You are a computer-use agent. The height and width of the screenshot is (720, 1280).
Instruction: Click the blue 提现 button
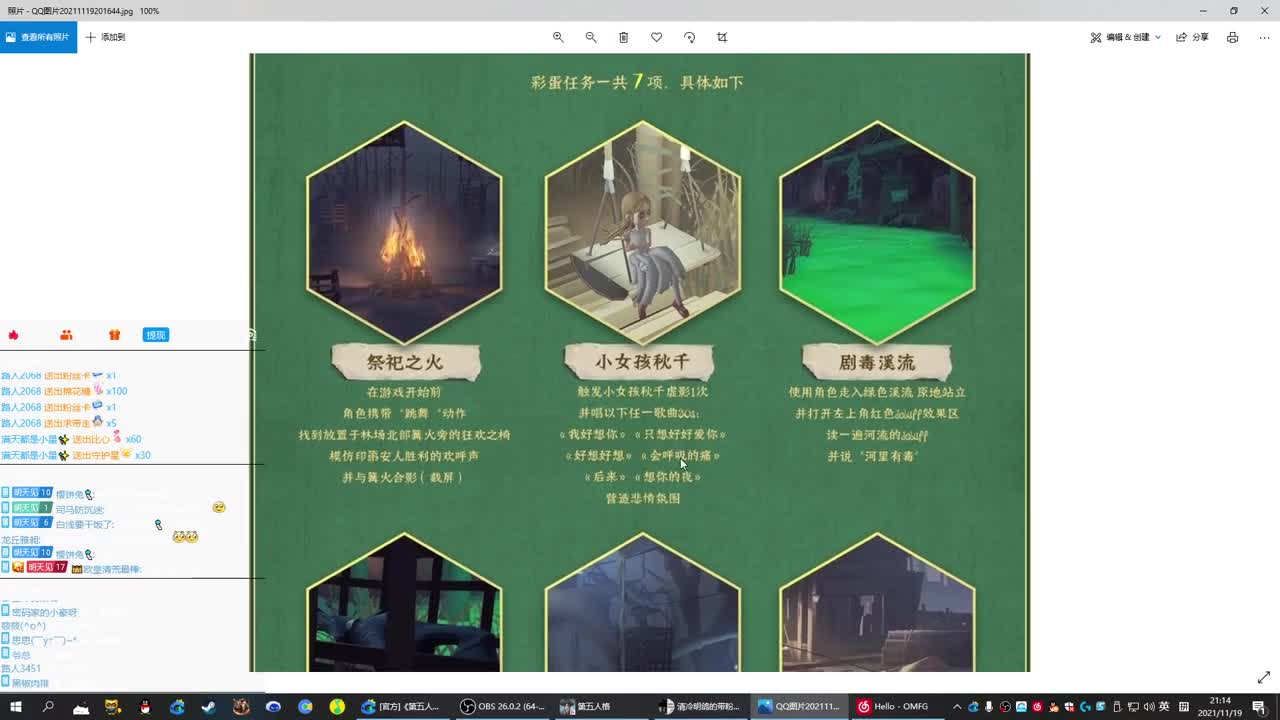pyautogui.click(x=156, y=335)
